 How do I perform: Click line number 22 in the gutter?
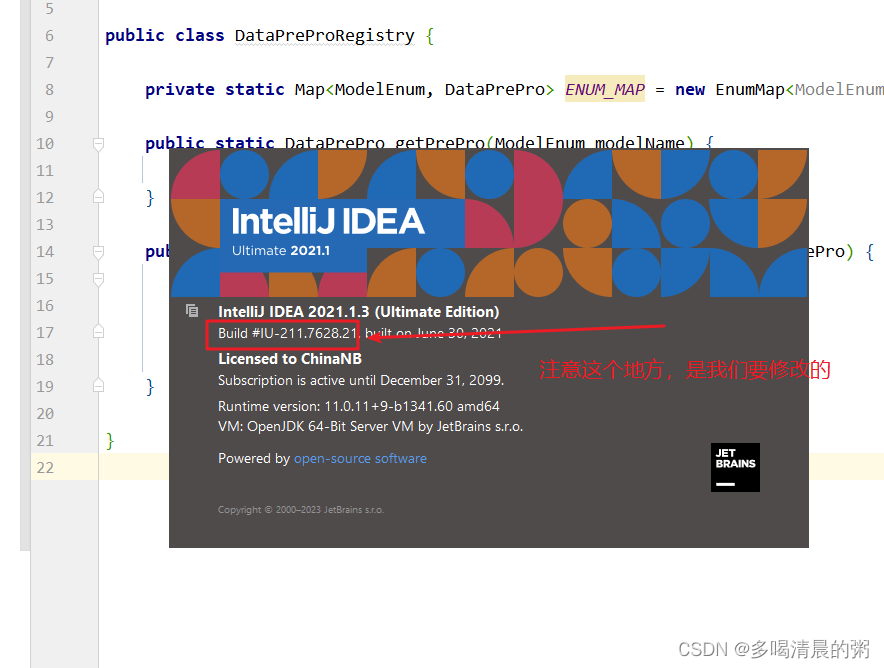point(45,468)
